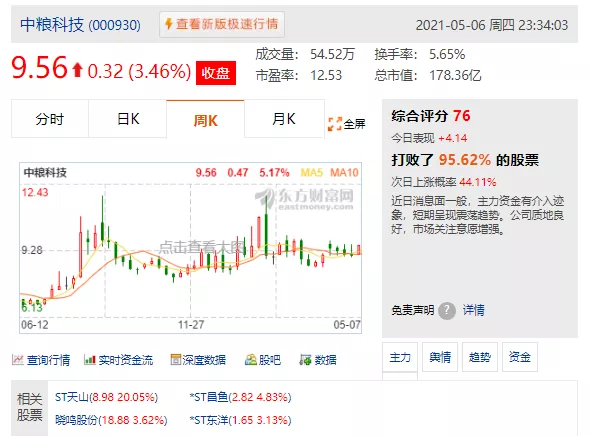The height and width of the screenshot is (436, 590).
Task: Open related stock 朗鸣股份 (18.88 3.62%)
Action: click(111, 420)
